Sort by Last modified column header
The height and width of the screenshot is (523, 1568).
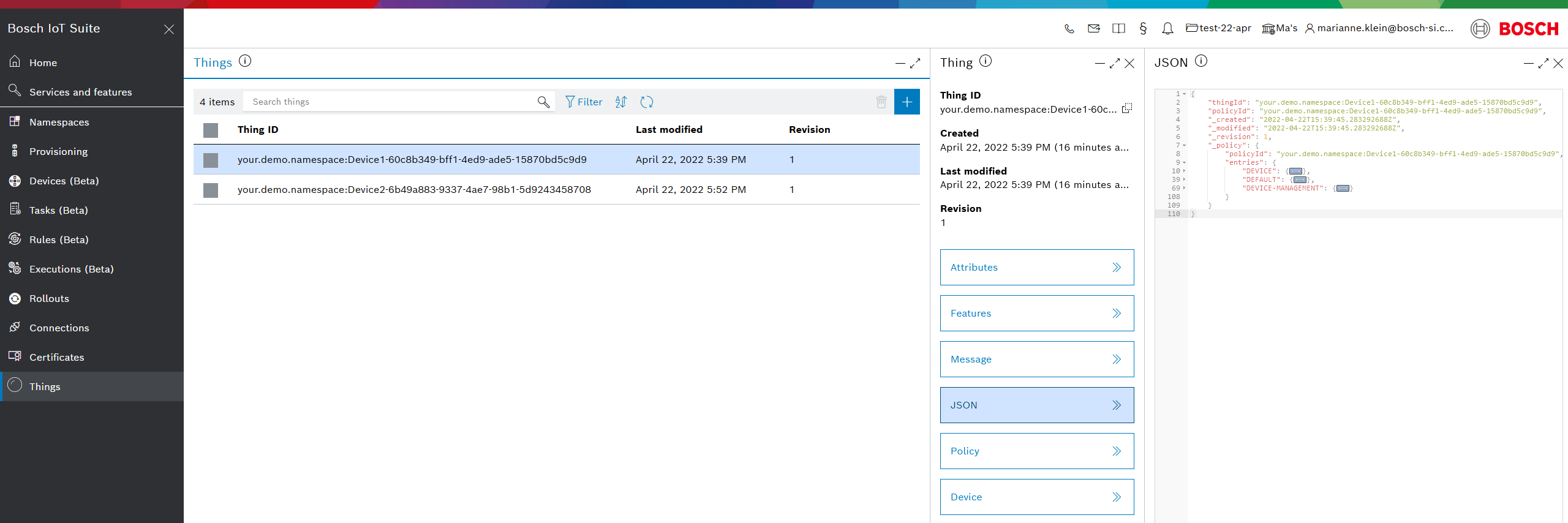tap(669, 130)
